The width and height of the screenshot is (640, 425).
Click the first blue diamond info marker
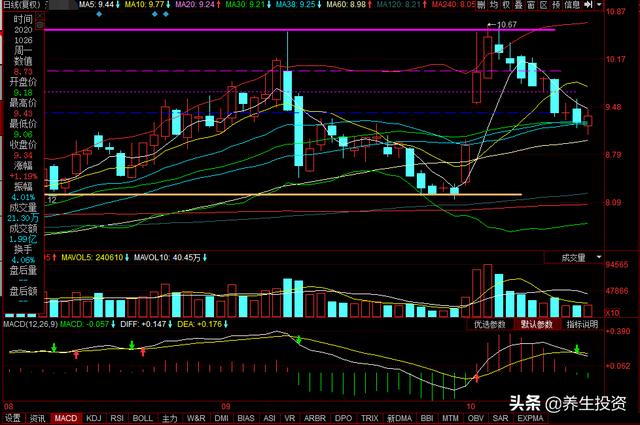(99, 14)
